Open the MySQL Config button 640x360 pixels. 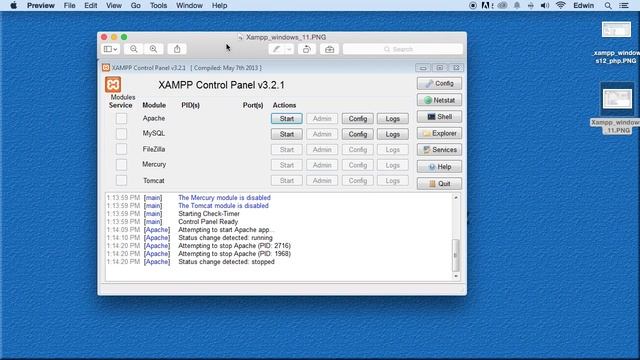click(x=358, y=134)
